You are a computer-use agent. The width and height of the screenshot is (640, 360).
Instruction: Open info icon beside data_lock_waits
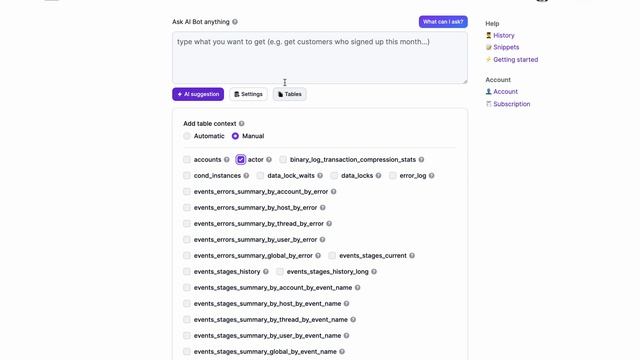click(320, 176)
